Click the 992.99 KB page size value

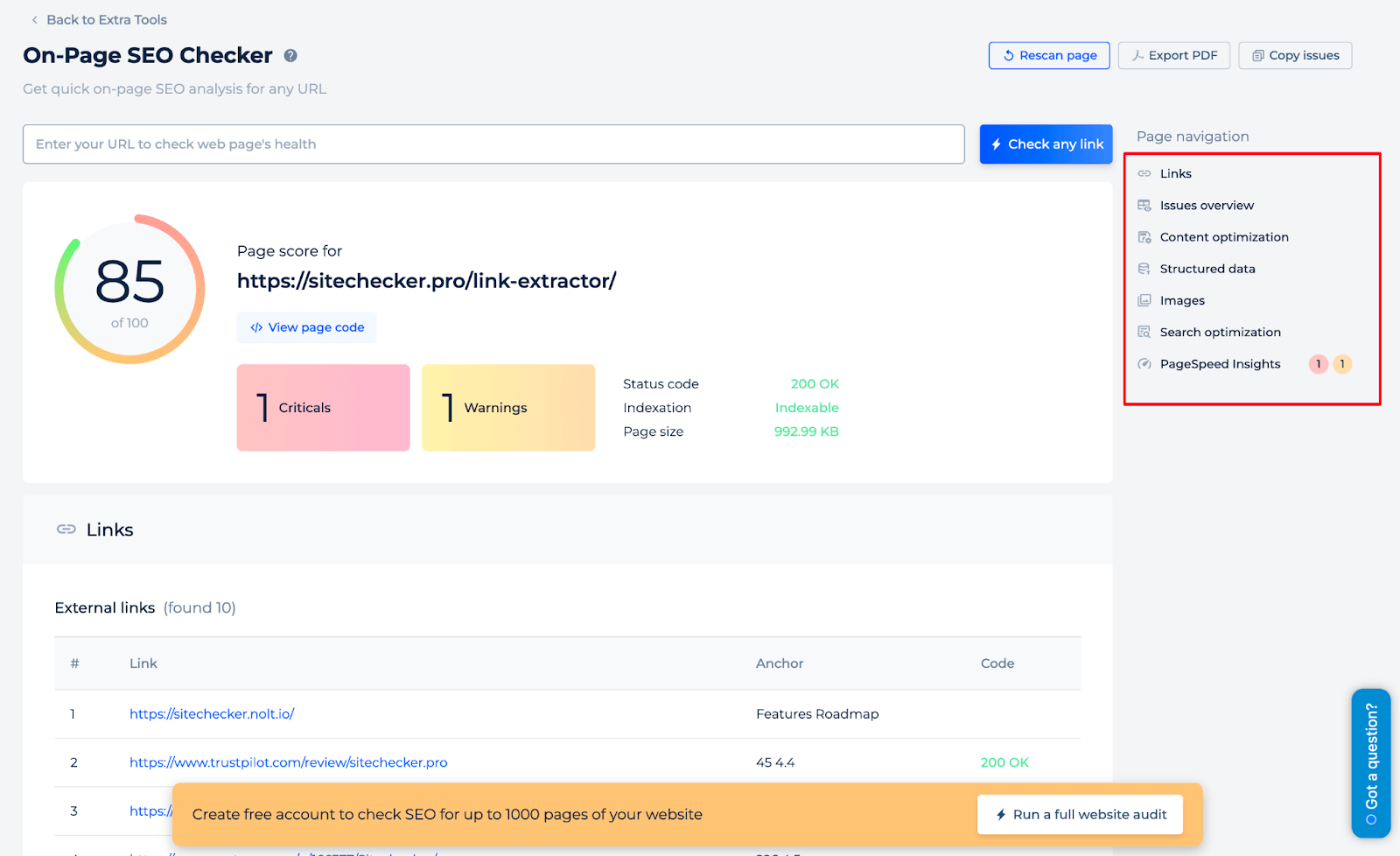(x=806, y=432)
